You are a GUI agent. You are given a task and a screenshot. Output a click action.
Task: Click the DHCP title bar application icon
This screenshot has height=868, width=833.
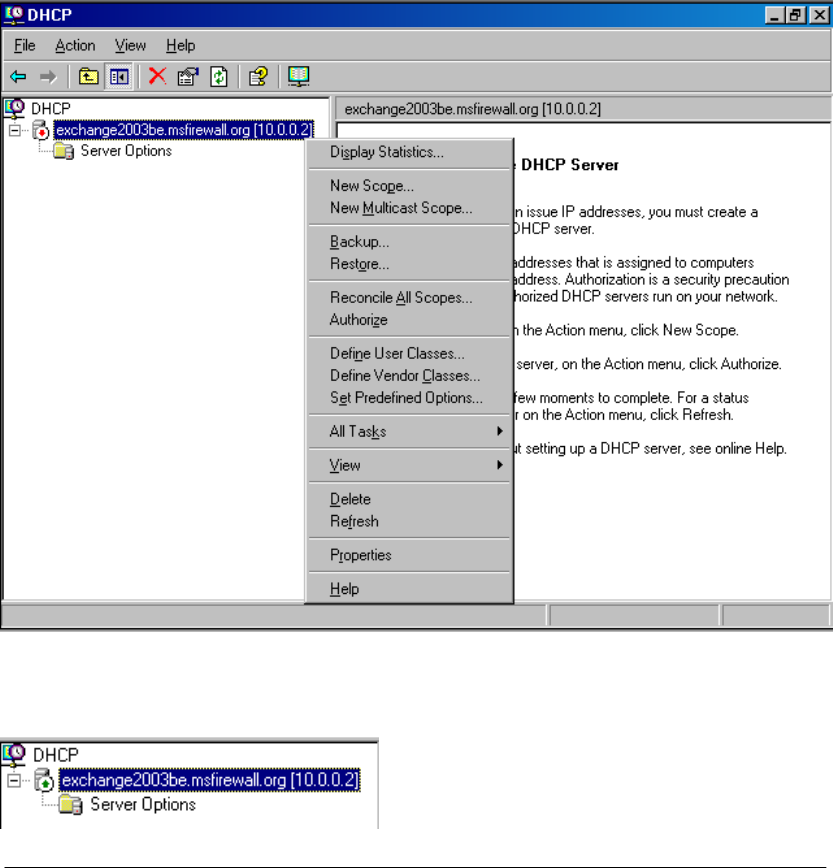pos(14,14)
